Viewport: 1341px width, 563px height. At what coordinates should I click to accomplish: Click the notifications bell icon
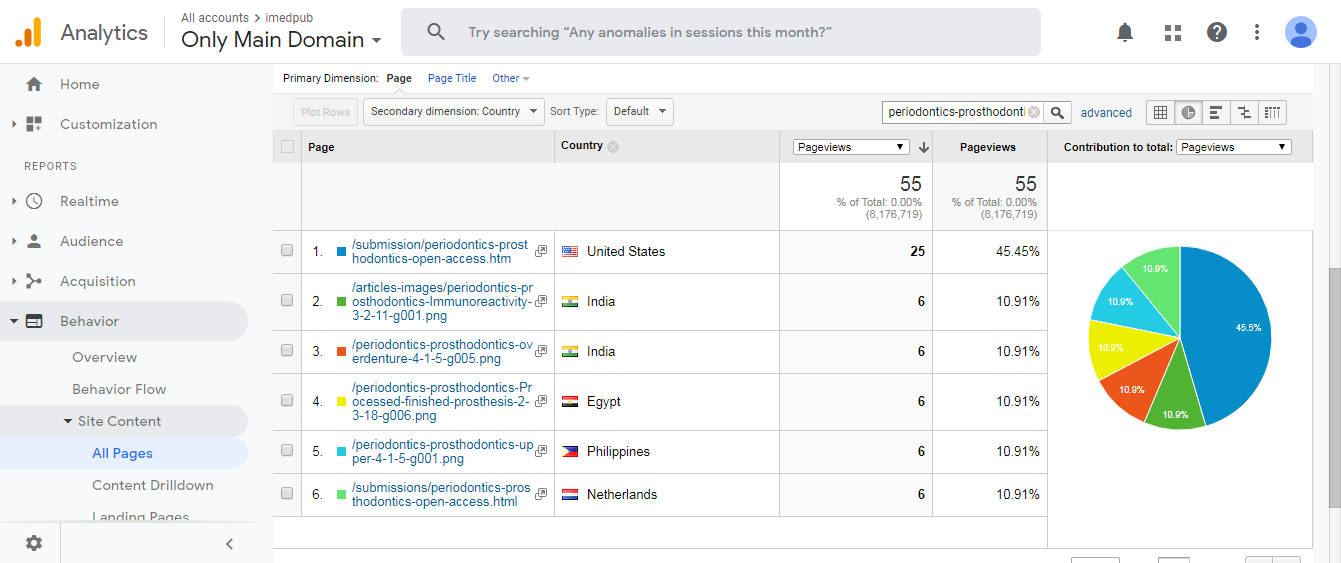point(1125,33)
